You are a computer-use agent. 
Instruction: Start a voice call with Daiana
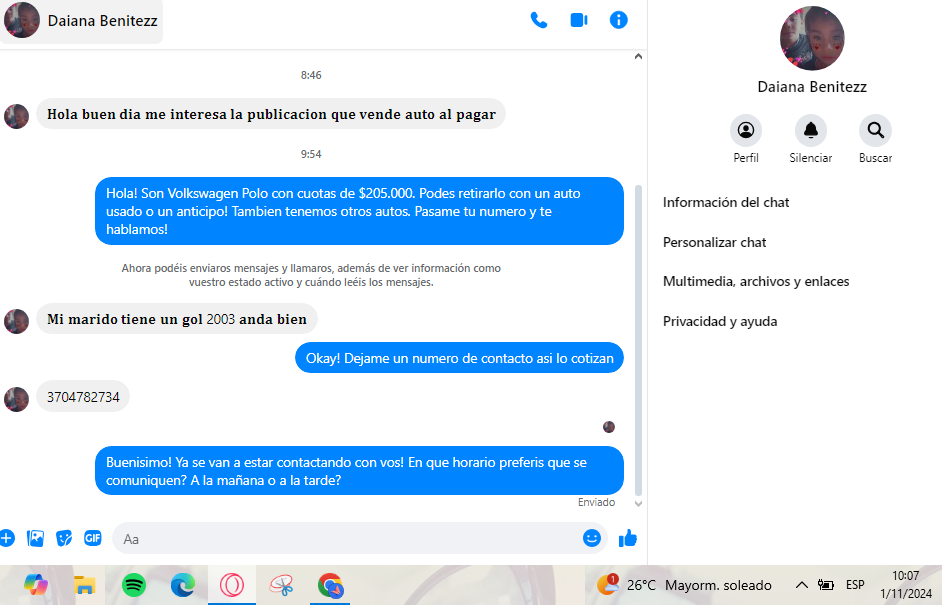pos(539,20)
